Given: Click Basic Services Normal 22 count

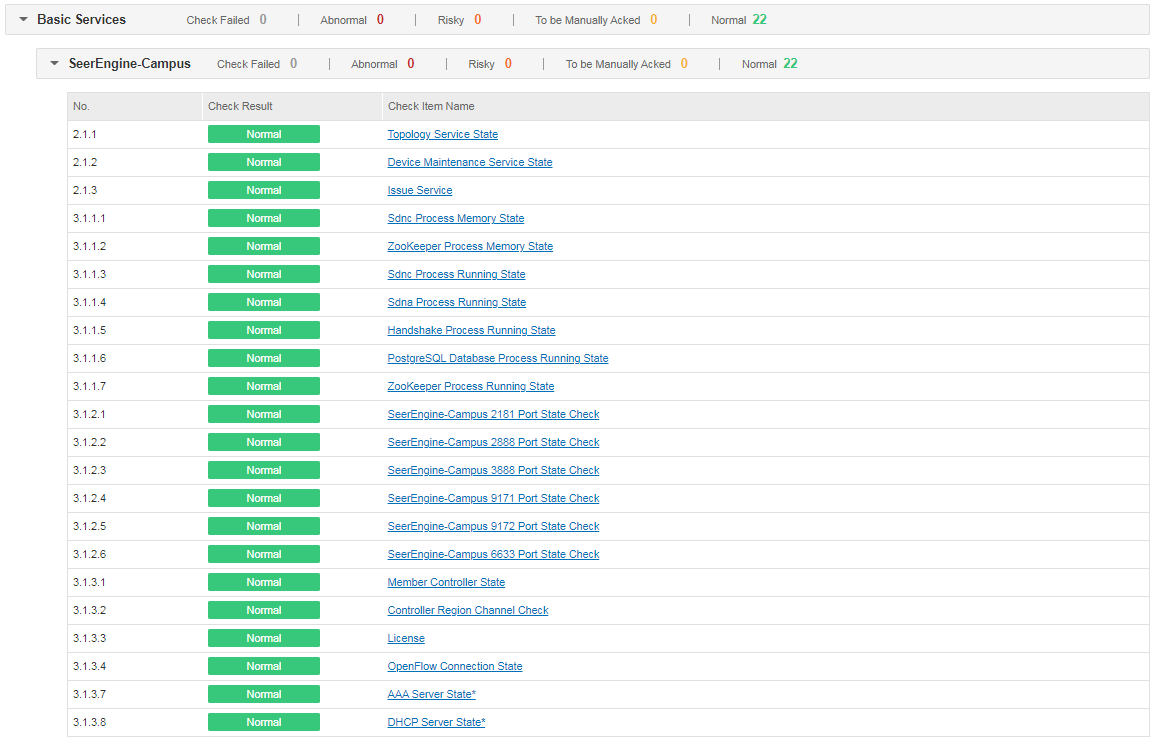Looking at the screenshot, I should click(759, 20).
